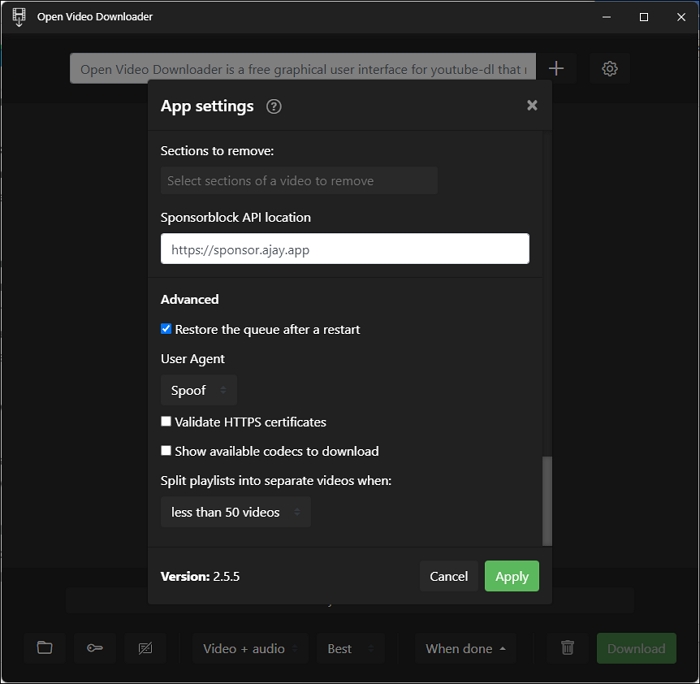700x684 pixels.
Task: Click the app logo in the title bar
Action: pos(19,17)
